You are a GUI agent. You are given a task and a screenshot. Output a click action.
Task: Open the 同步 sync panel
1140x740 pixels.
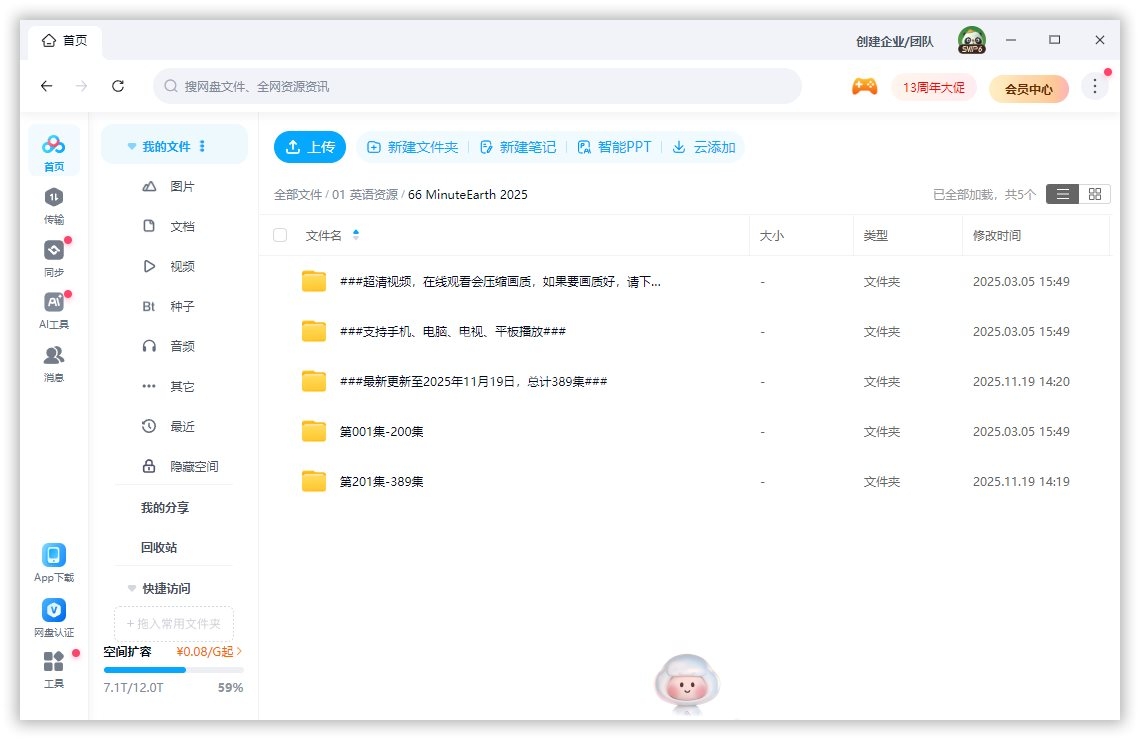pos(54,255)
